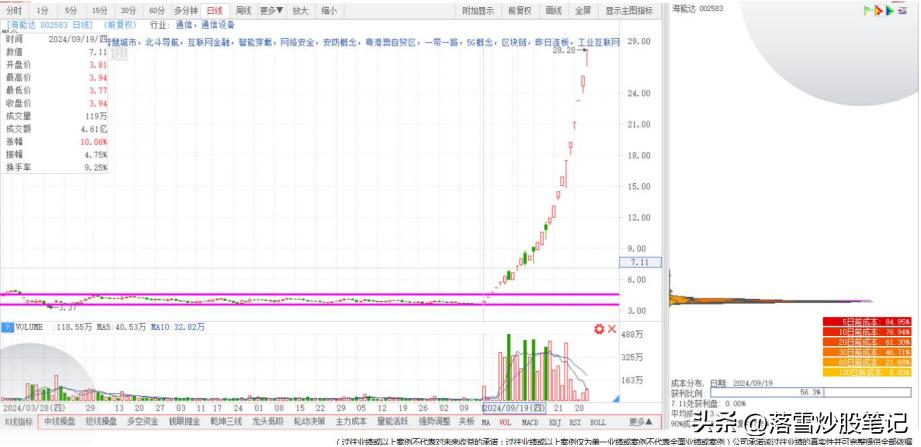Viewport: 921px width, 447px height.
Task: Click the 7.11 price marker on the axis
Action: click(x=641, y=263)
